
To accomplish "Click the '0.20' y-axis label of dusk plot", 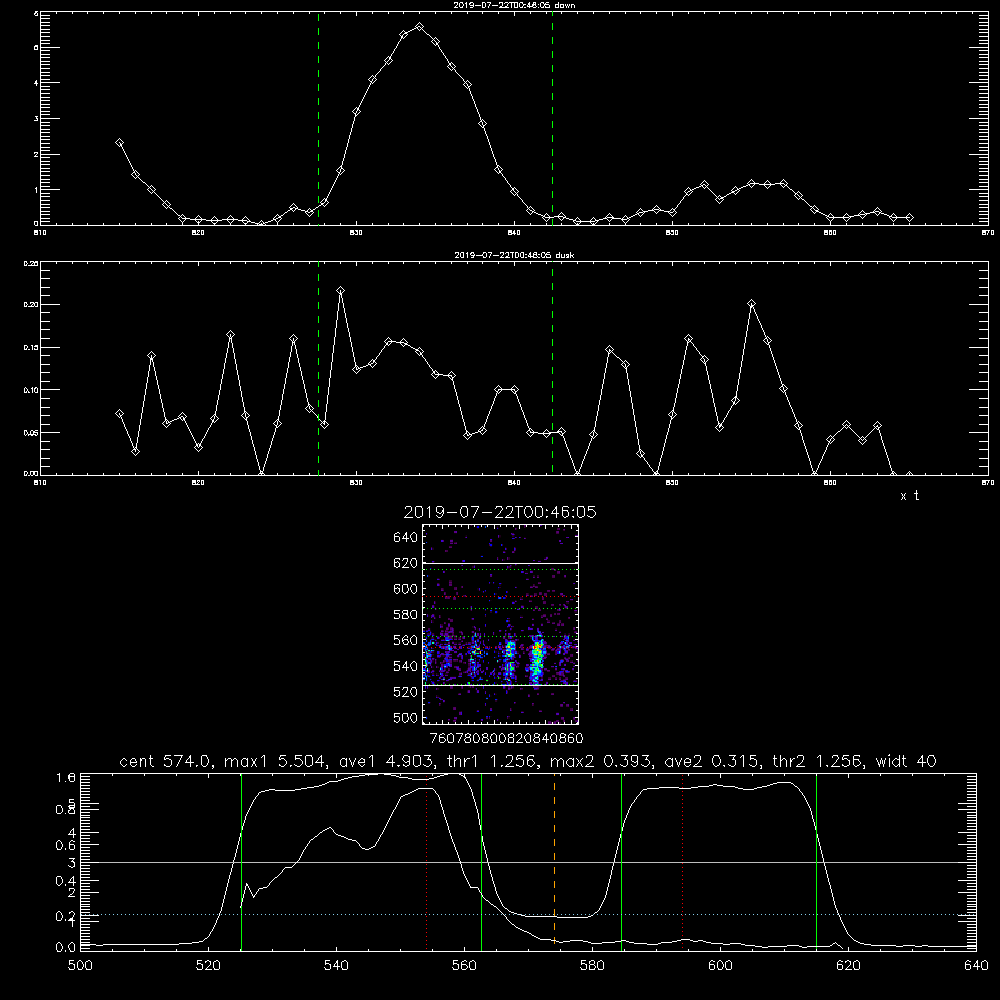I will point(31,305).
